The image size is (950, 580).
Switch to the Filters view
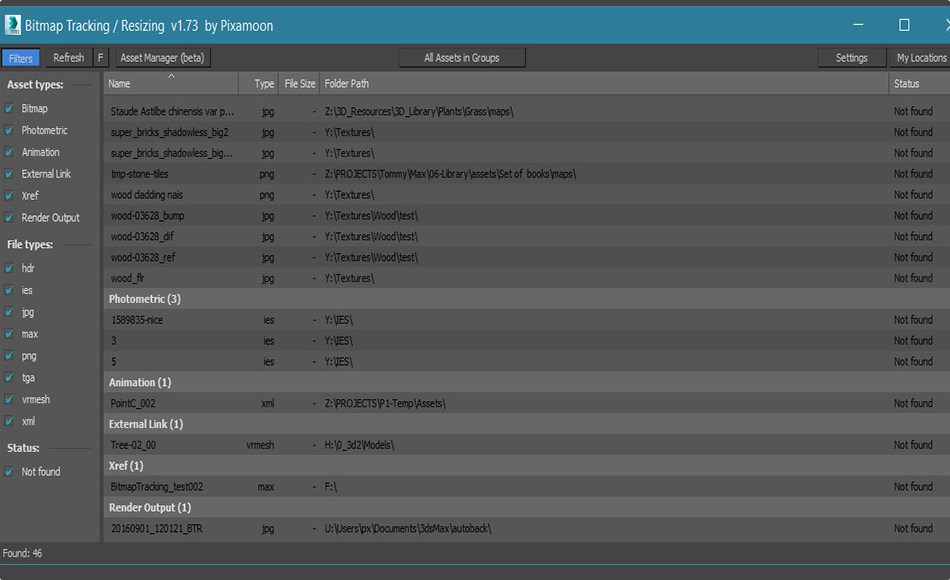click(20, 57)
